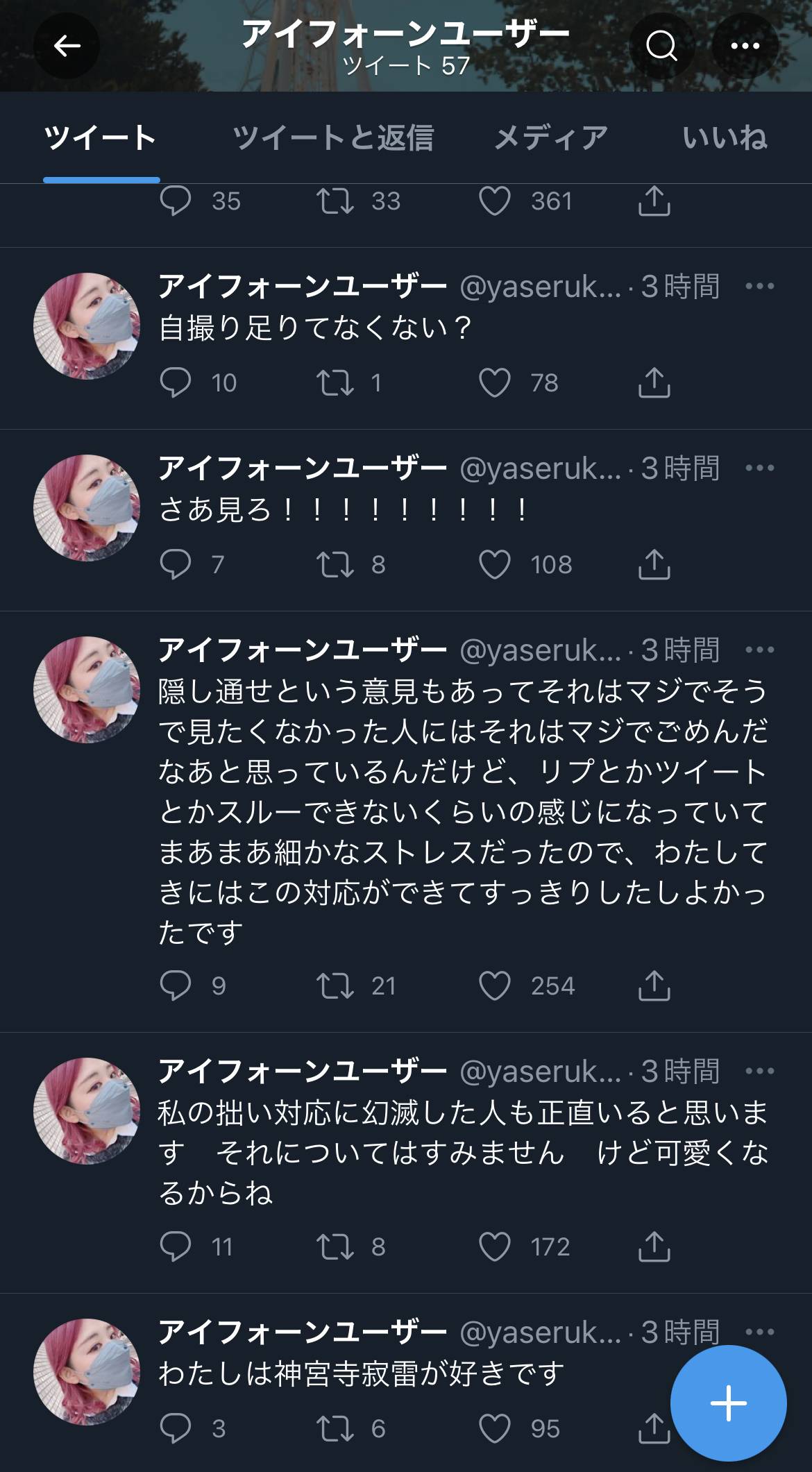The width and height of the screenshot is (812, 1472).
Task: Switch to the ツイートと返信 tab
Action: coord(333,138)
